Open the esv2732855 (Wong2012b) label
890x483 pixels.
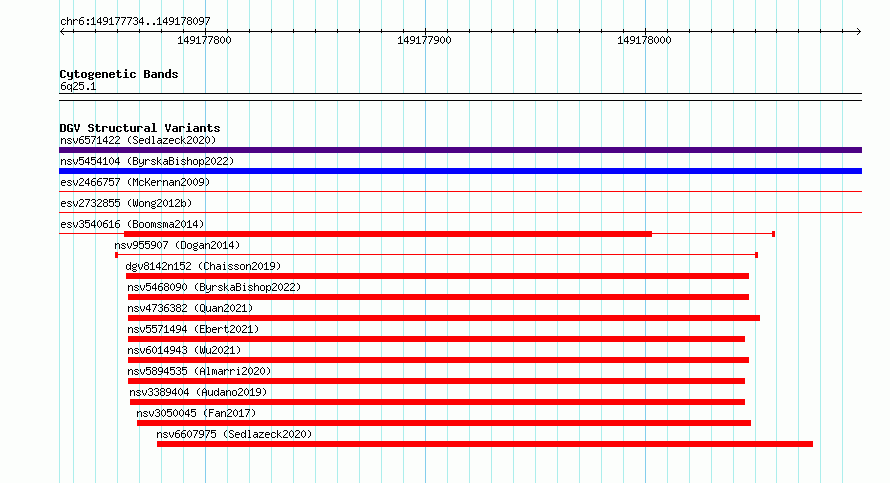point(126,203)
